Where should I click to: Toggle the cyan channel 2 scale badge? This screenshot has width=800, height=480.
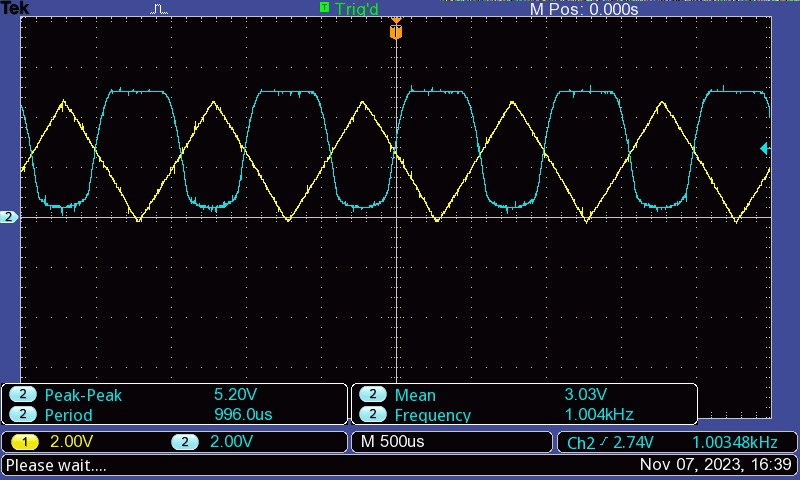[x=186, y=442]
